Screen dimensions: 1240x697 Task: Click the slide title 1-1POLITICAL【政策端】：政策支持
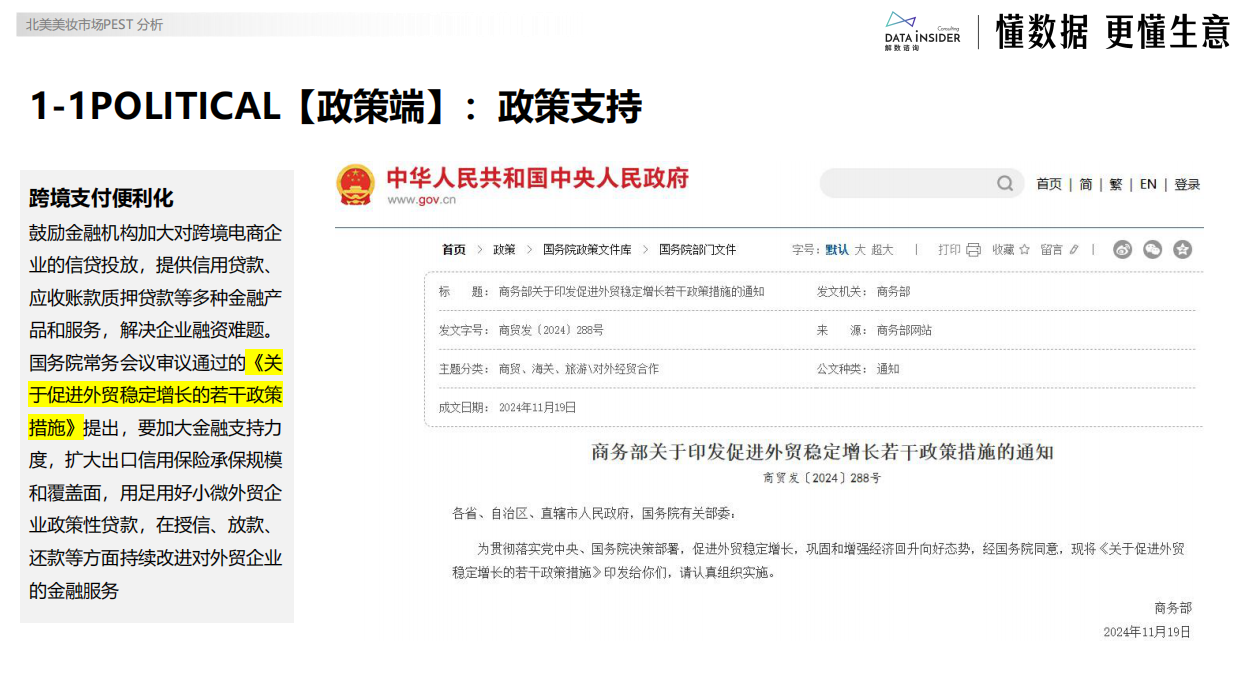tap(336, 106)
